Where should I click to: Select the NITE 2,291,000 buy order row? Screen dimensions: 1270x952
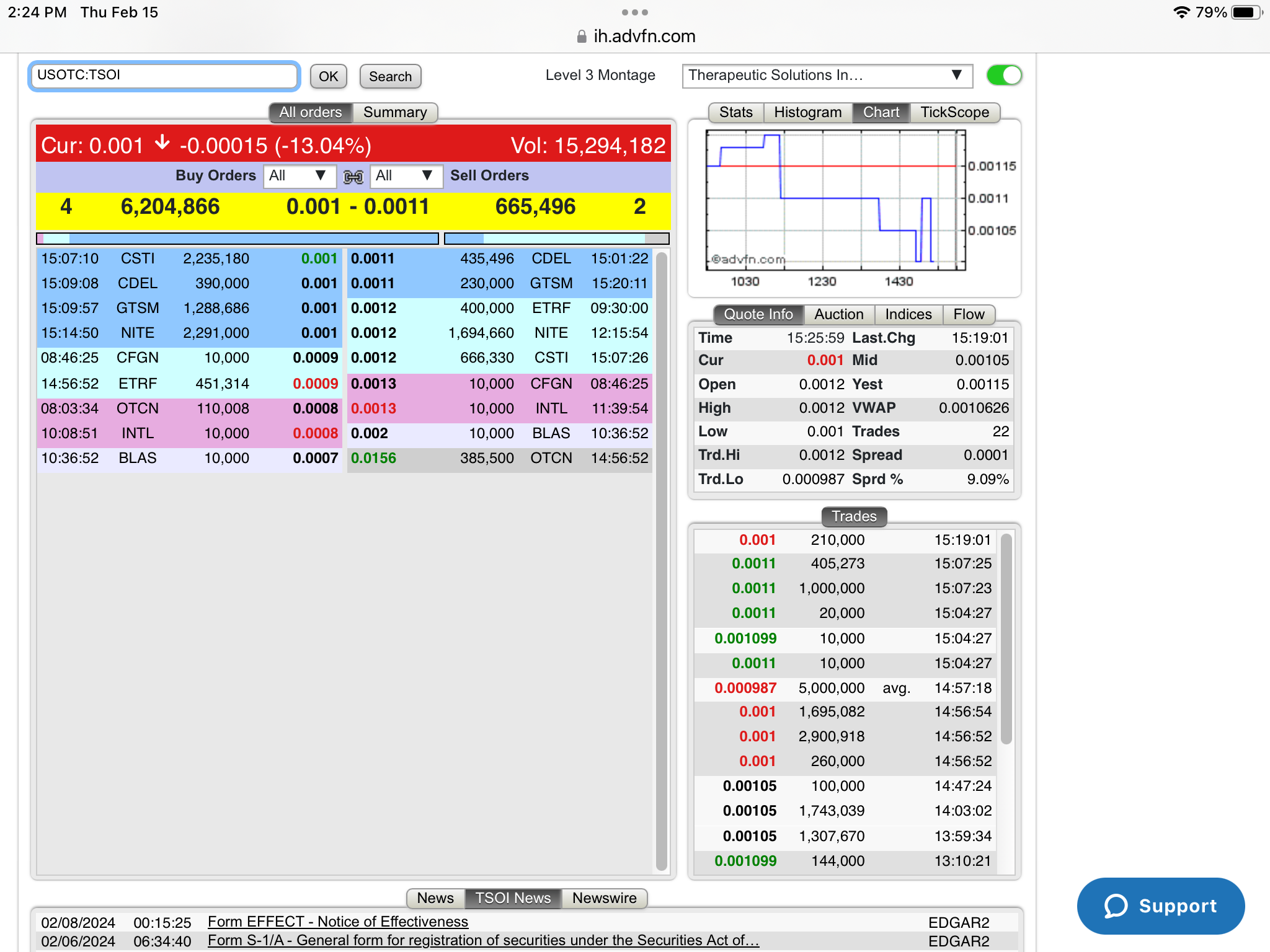tap(189, 333)
